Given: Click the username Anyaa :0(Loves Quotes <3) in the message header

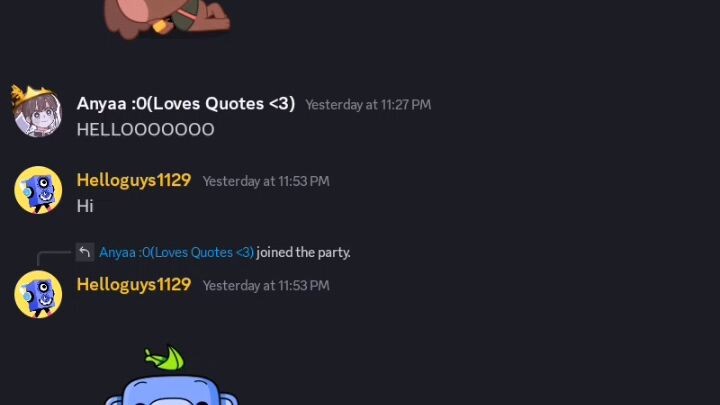Looking at the screenshot, I should [186, 104].
